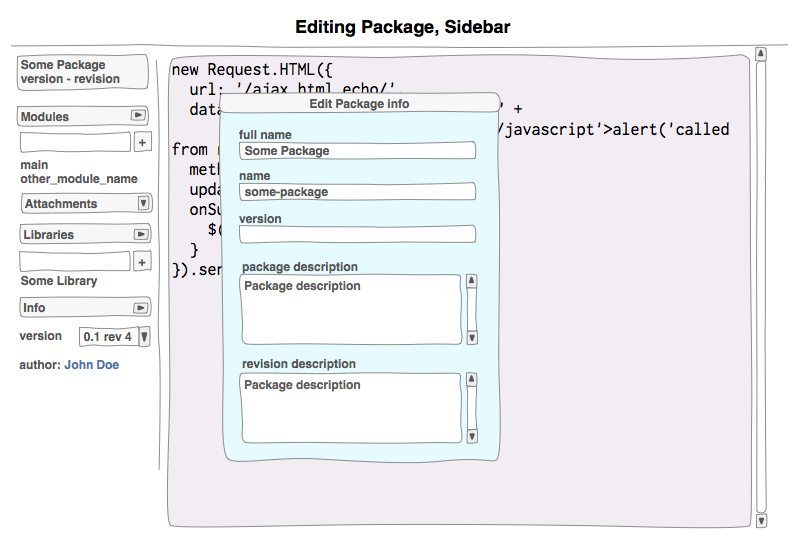This screenshot has width=806, height=536.
Task: Edit the package description textarea
Action: click(x=352, y=309)
